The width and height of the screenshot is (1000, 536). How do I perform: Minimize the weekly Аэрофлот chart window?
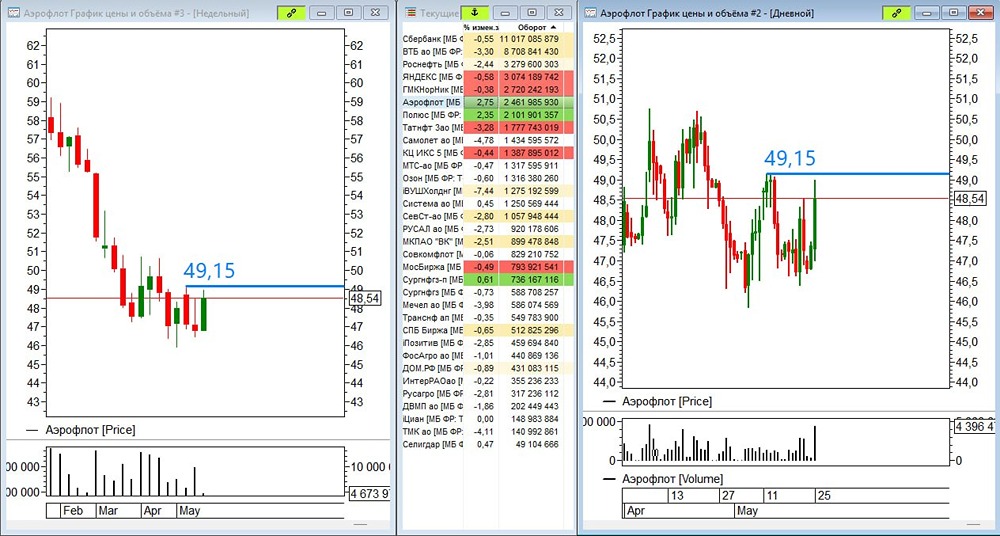[322, 12]
